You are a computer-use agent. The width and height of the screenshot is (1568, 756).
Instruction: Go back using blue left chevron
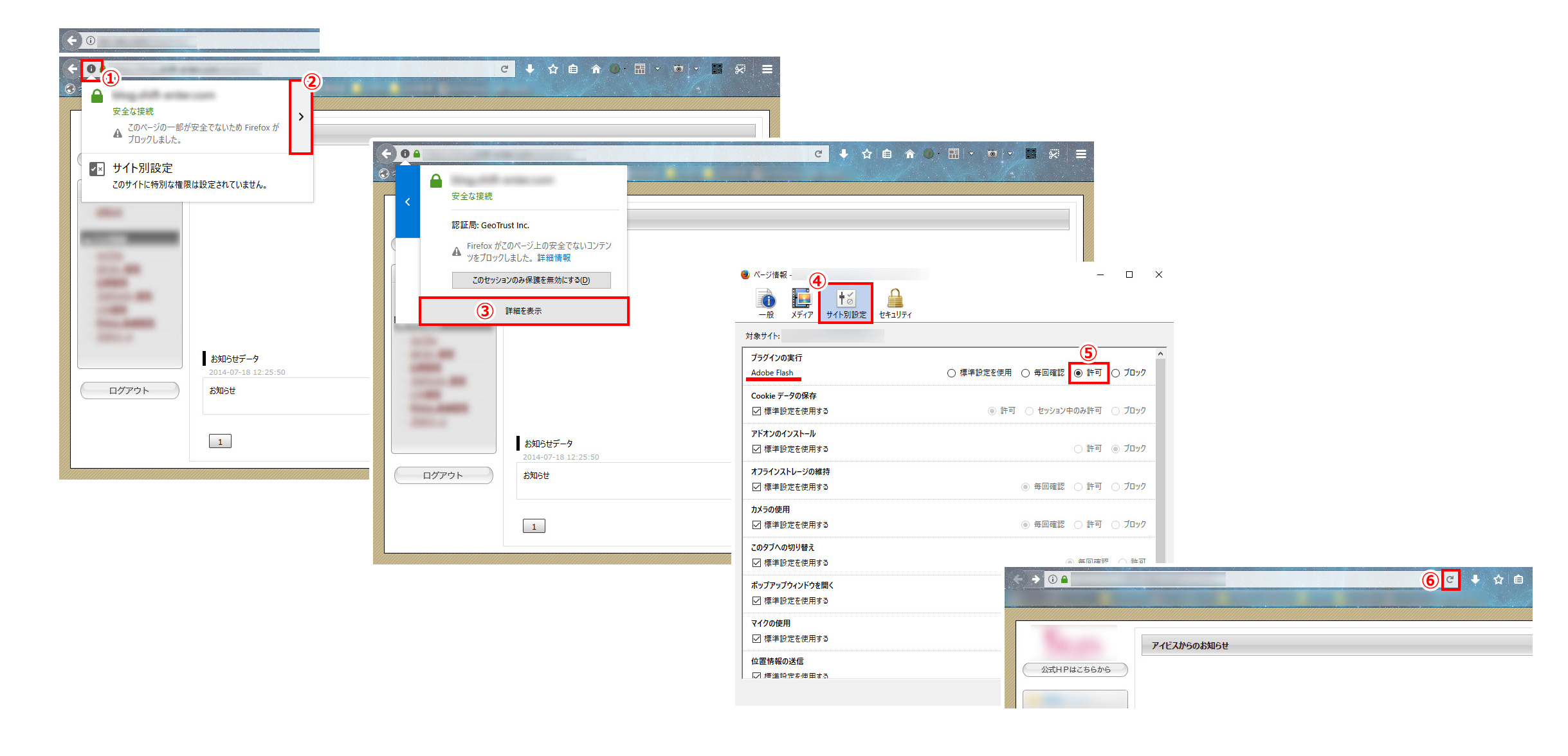407,202
